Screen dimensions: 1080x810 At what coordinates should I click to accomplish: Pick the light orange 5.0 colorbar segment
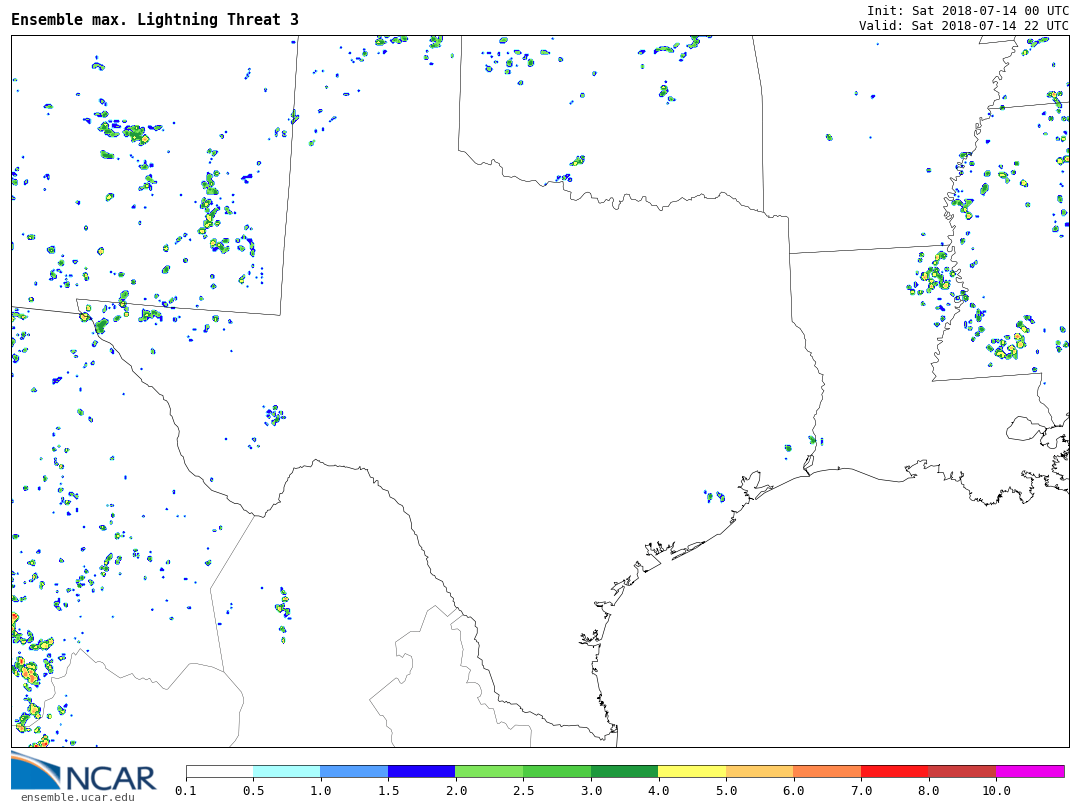760,771
